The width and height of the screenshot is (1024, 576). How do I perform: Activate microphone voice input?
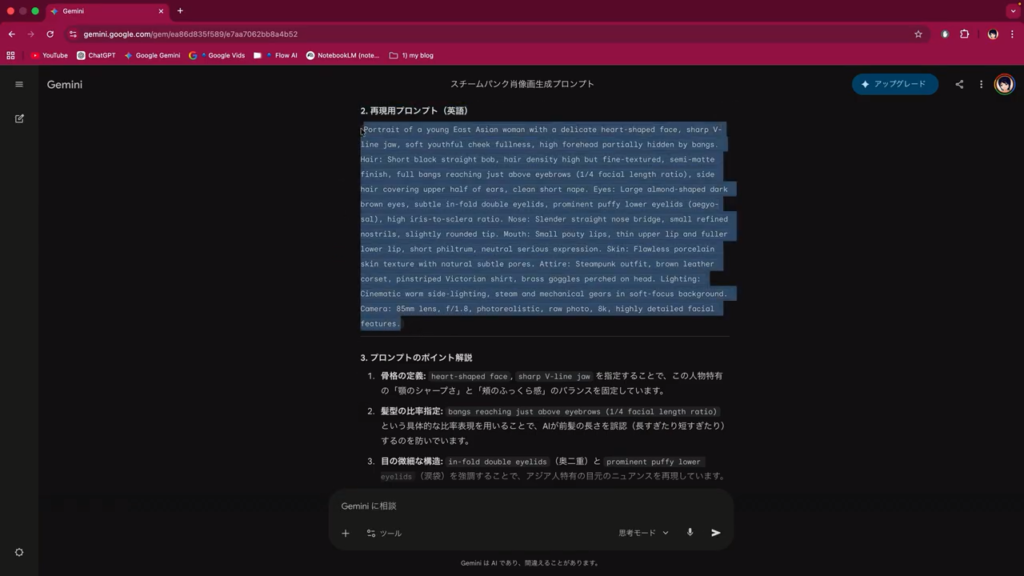tap(690, 533)
